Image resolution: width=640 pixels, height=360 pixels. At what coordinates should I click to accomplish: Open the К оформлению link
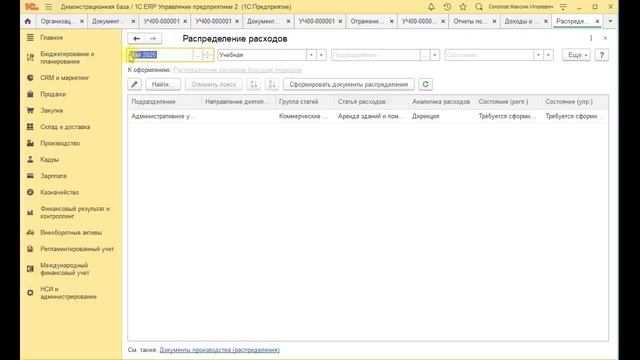tap(238, 70)
